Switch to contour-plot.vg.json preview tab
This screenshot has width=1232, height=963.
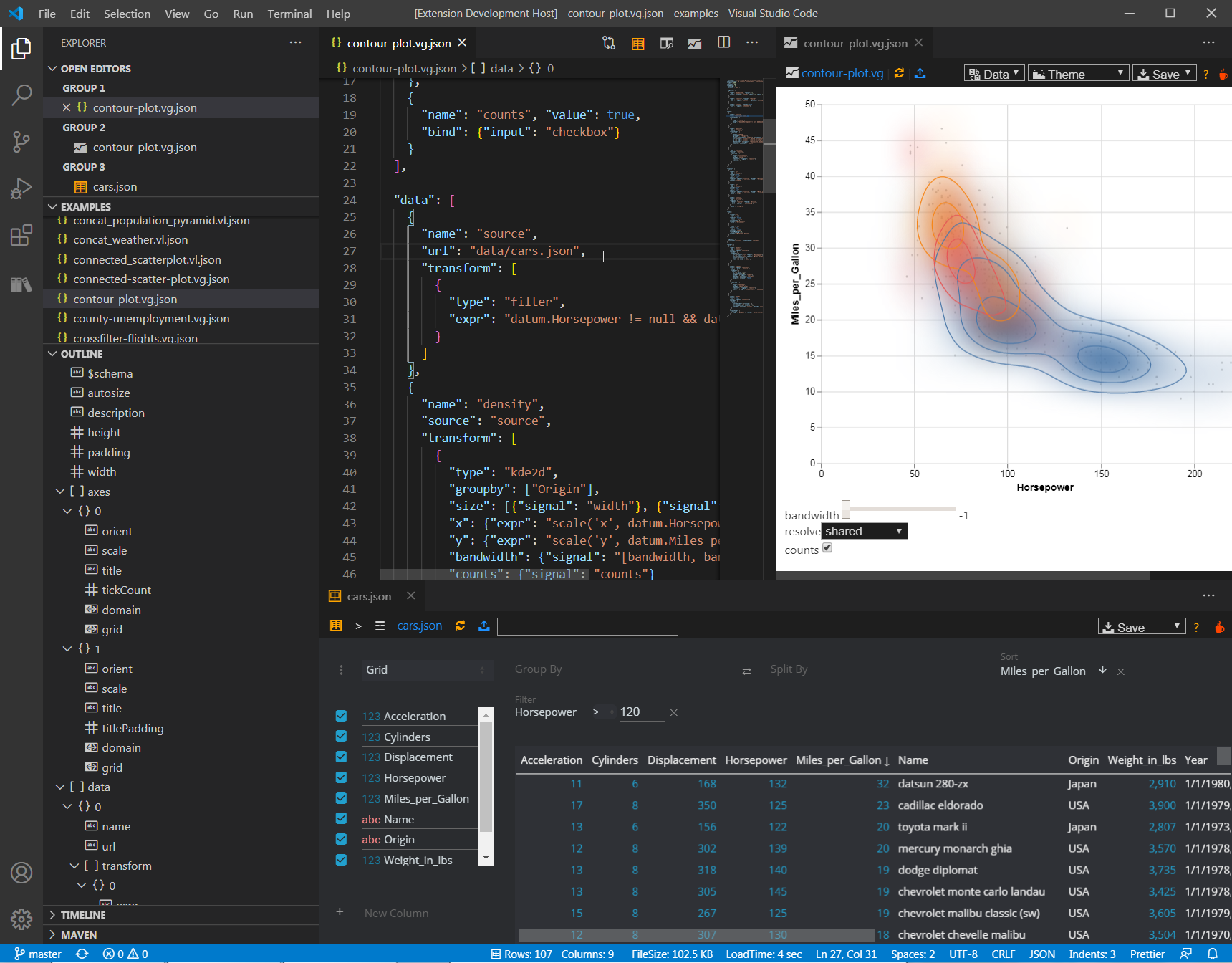point(855,43)
